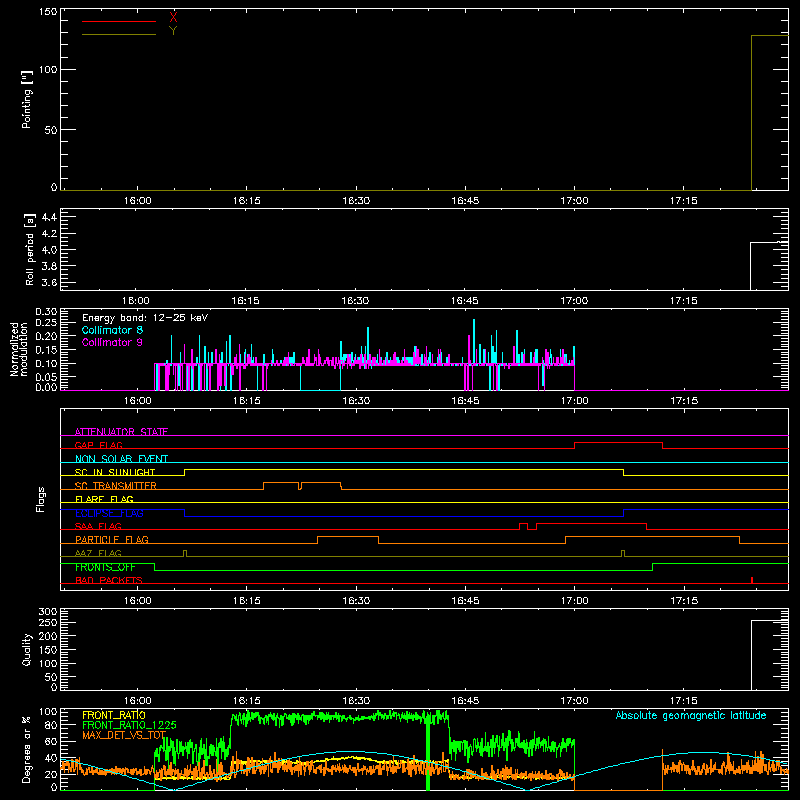Image resolution: width=800 pixels, height=800 pixels.
Task: Select the "Pointing" axis title
Action: [27, 99]
